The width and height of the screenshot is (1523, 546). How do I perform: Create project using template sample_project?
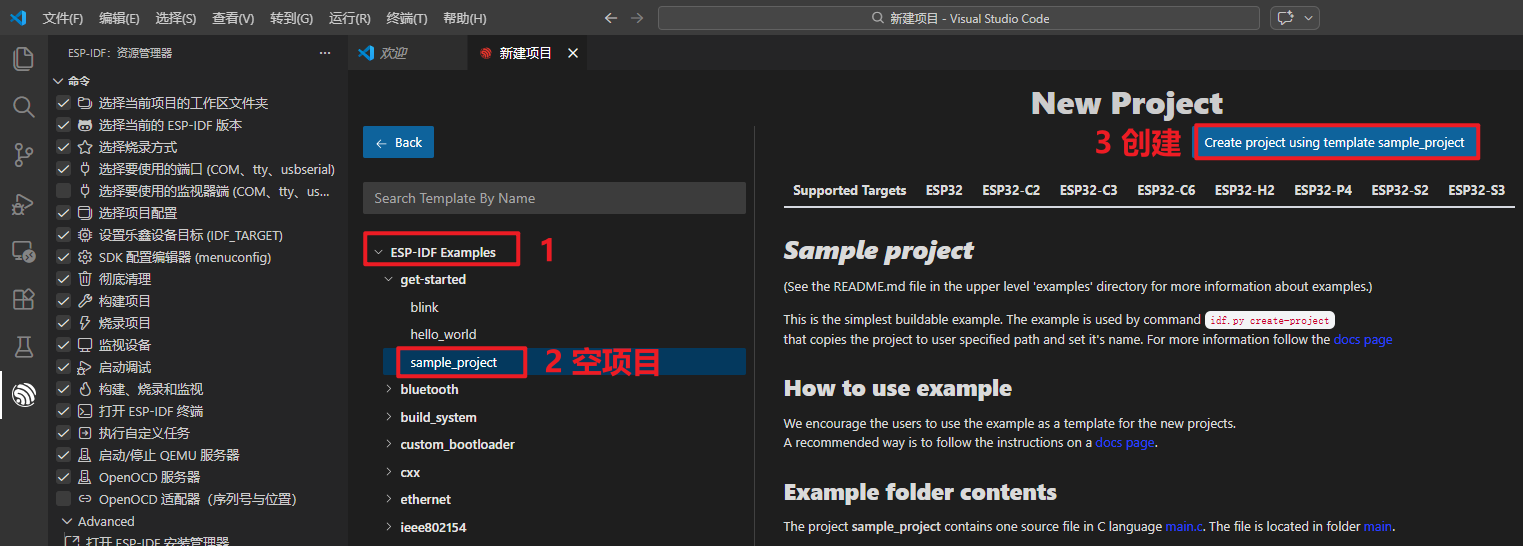coord(1334,143)
